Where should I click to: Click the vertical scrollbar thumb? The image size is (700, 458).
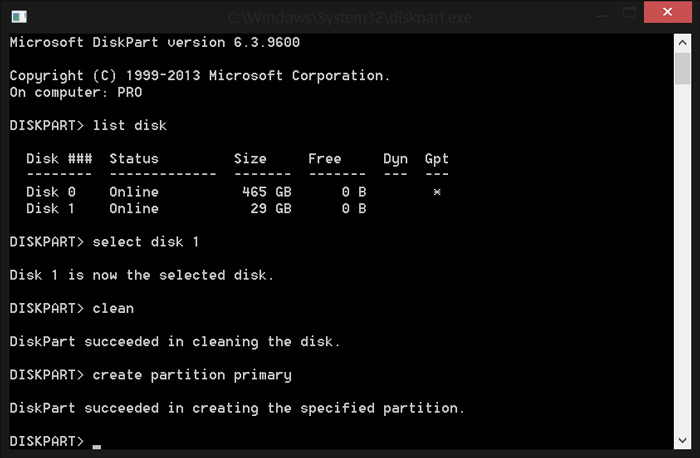(x=681, y=68)
